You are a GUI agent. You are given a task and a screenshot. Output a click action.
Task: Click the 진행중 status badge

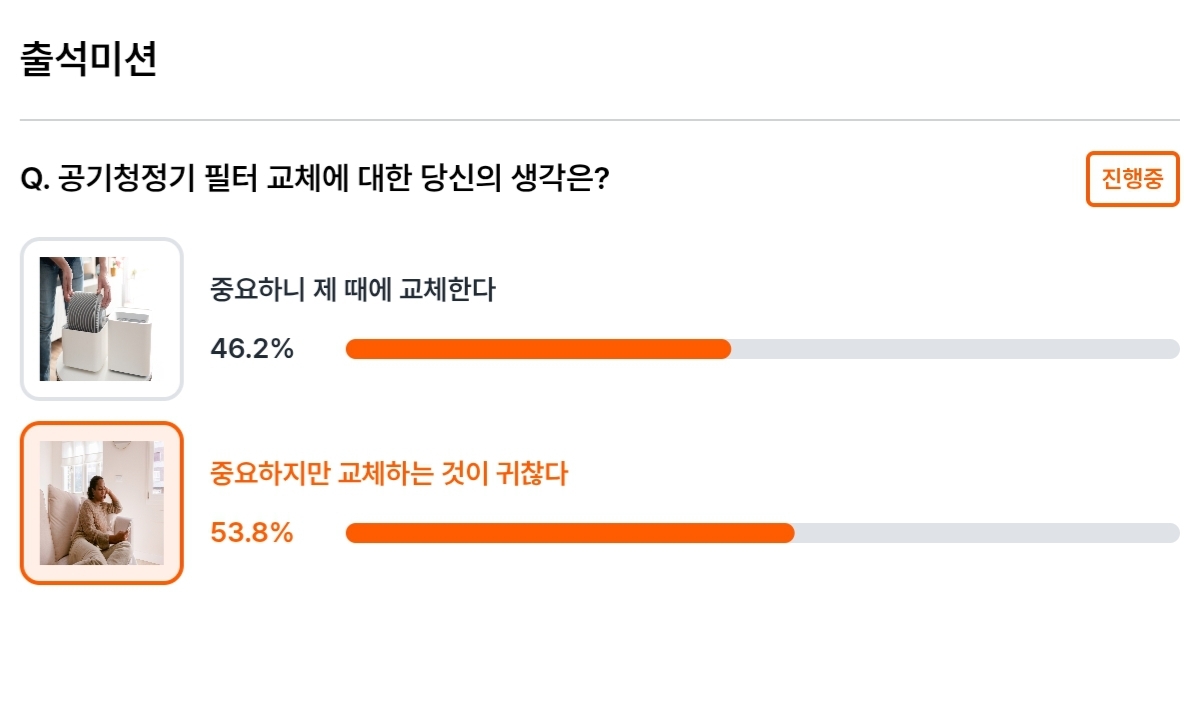pos(1132,179)
